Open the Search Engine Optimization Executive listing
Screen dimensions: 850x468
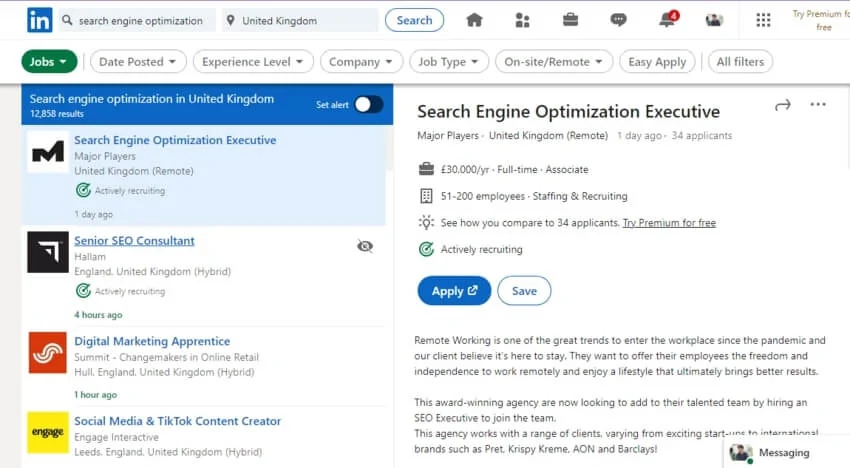[175, 140]
